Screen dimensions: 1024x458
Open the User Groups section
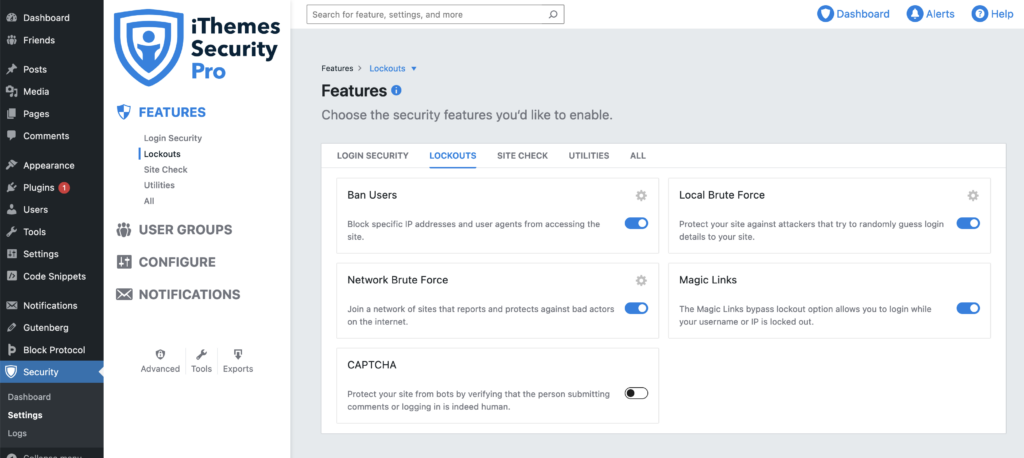pyautogui.click(x=185, y=230)
